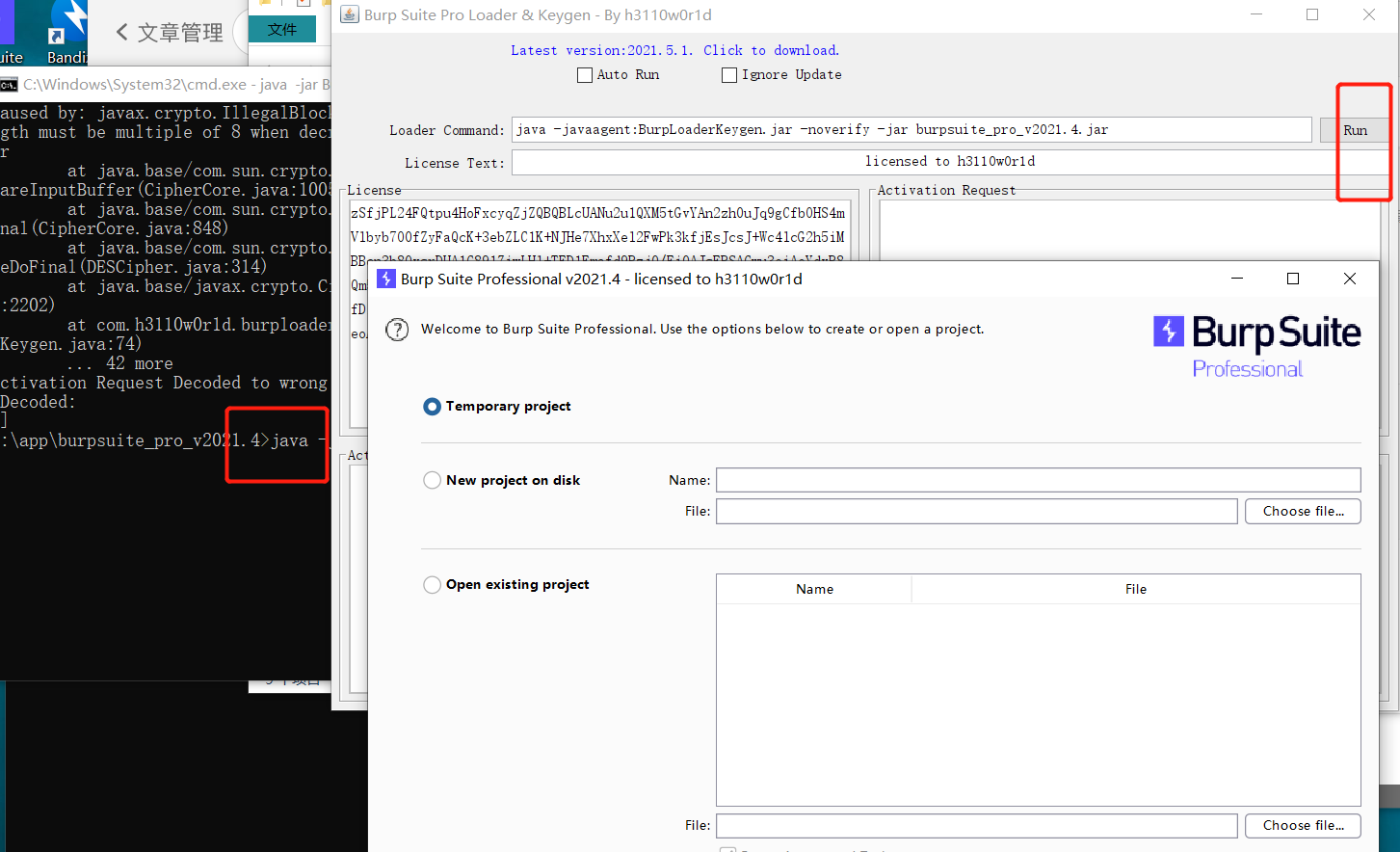Click the cmd.exe icon in the console title bar
This screenshot has width=1400, height=852.
pos(10,84)
